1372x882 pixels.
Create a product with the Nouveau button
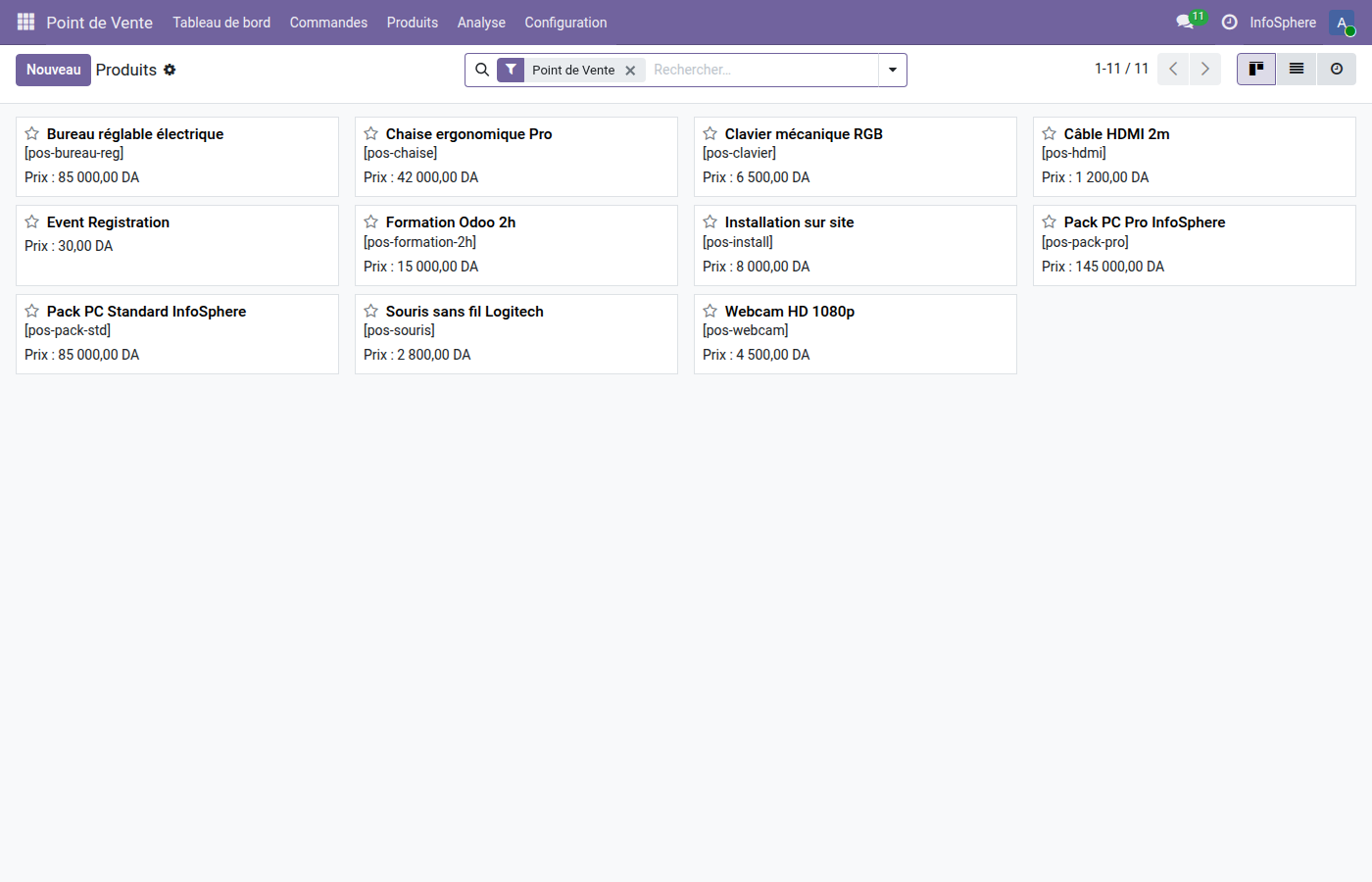click(53, 70)
